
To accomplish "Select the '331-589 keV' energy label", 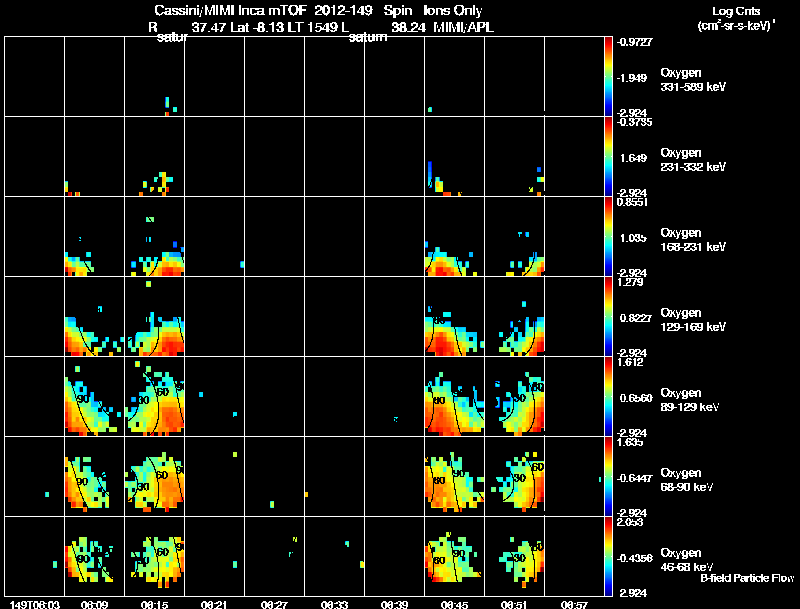I will tap(693, 87).
